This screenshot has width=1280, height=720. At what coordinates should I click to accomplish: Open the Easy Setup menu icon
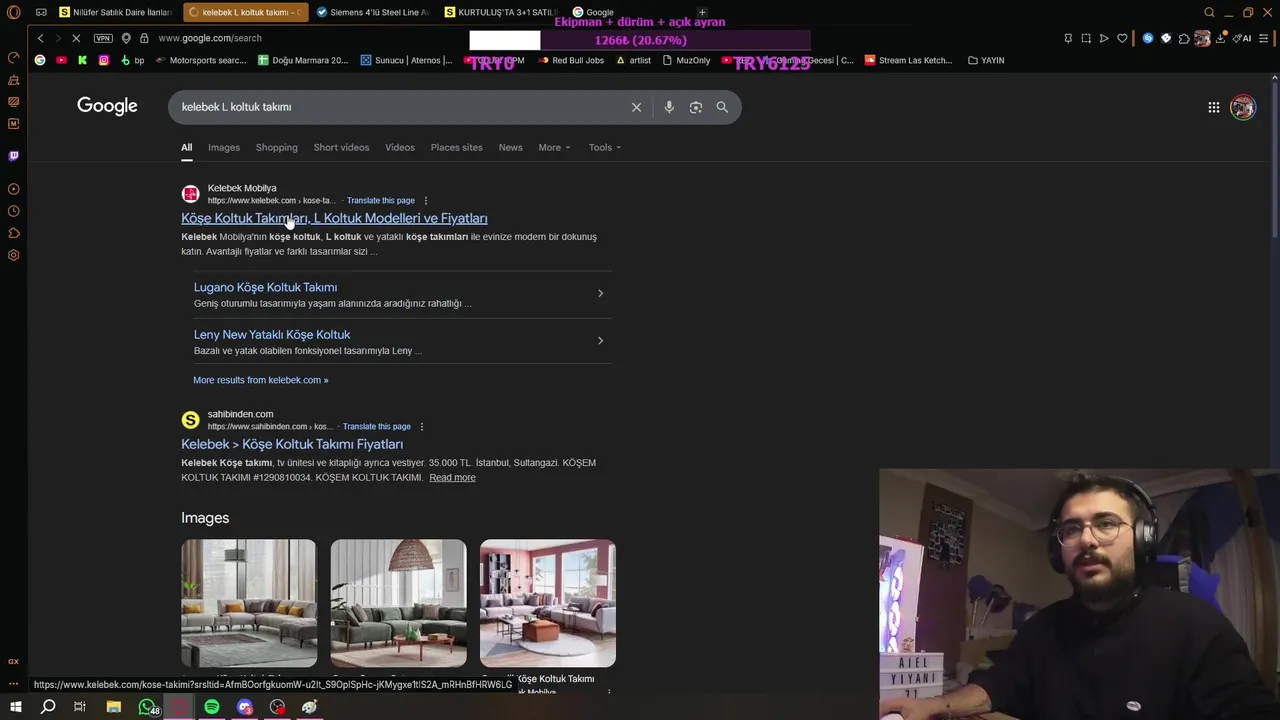[x=1264, y=38]
